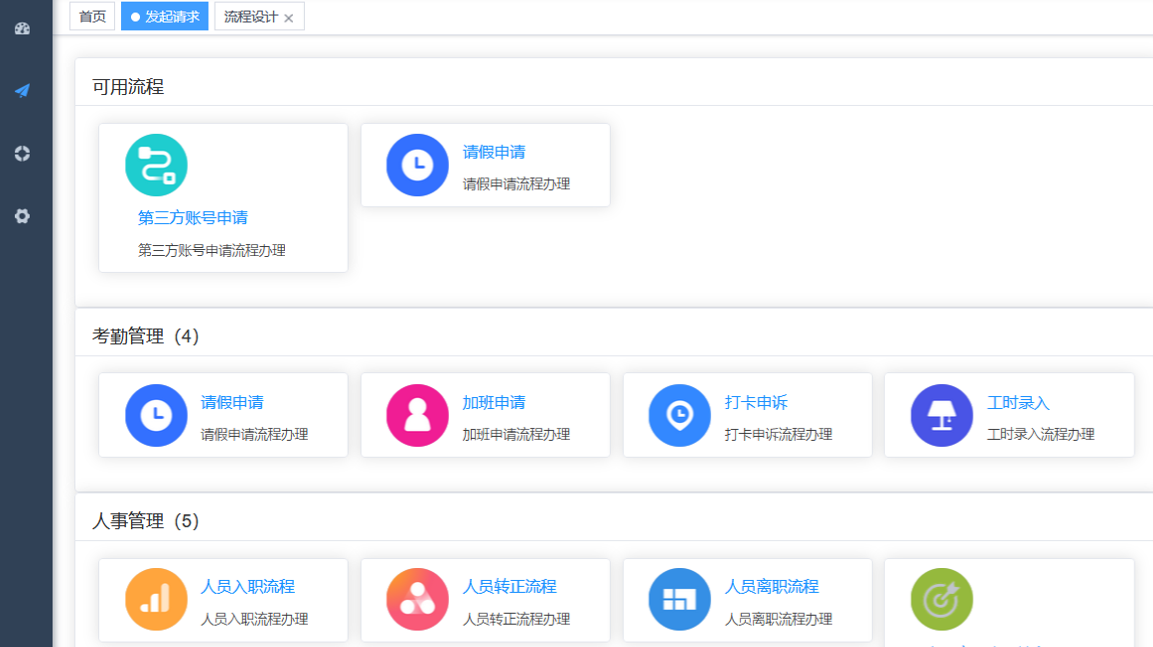Click the 请假申请 card under 可用流程
The image size is (1153, 647).
coord(485,164)
